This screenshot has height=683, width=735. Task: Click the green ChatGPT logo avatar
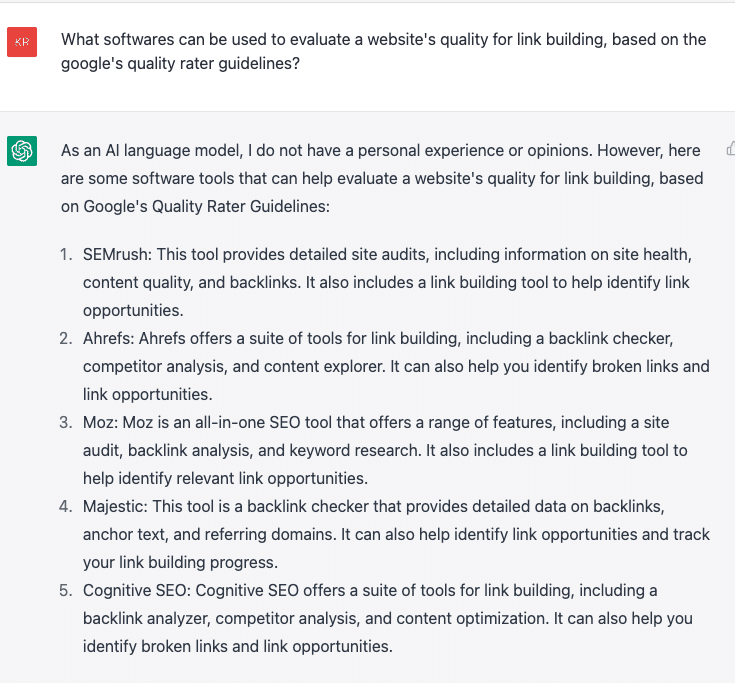[22, 151]
